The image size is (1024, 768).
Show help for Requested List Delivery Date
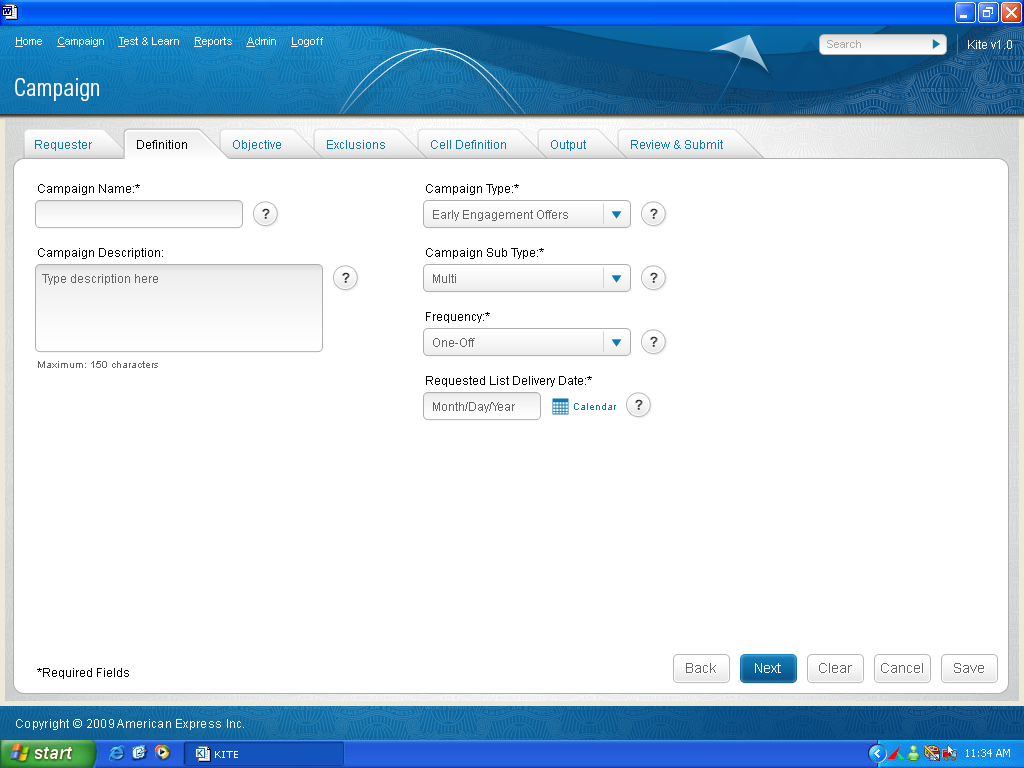click(638, 405)
